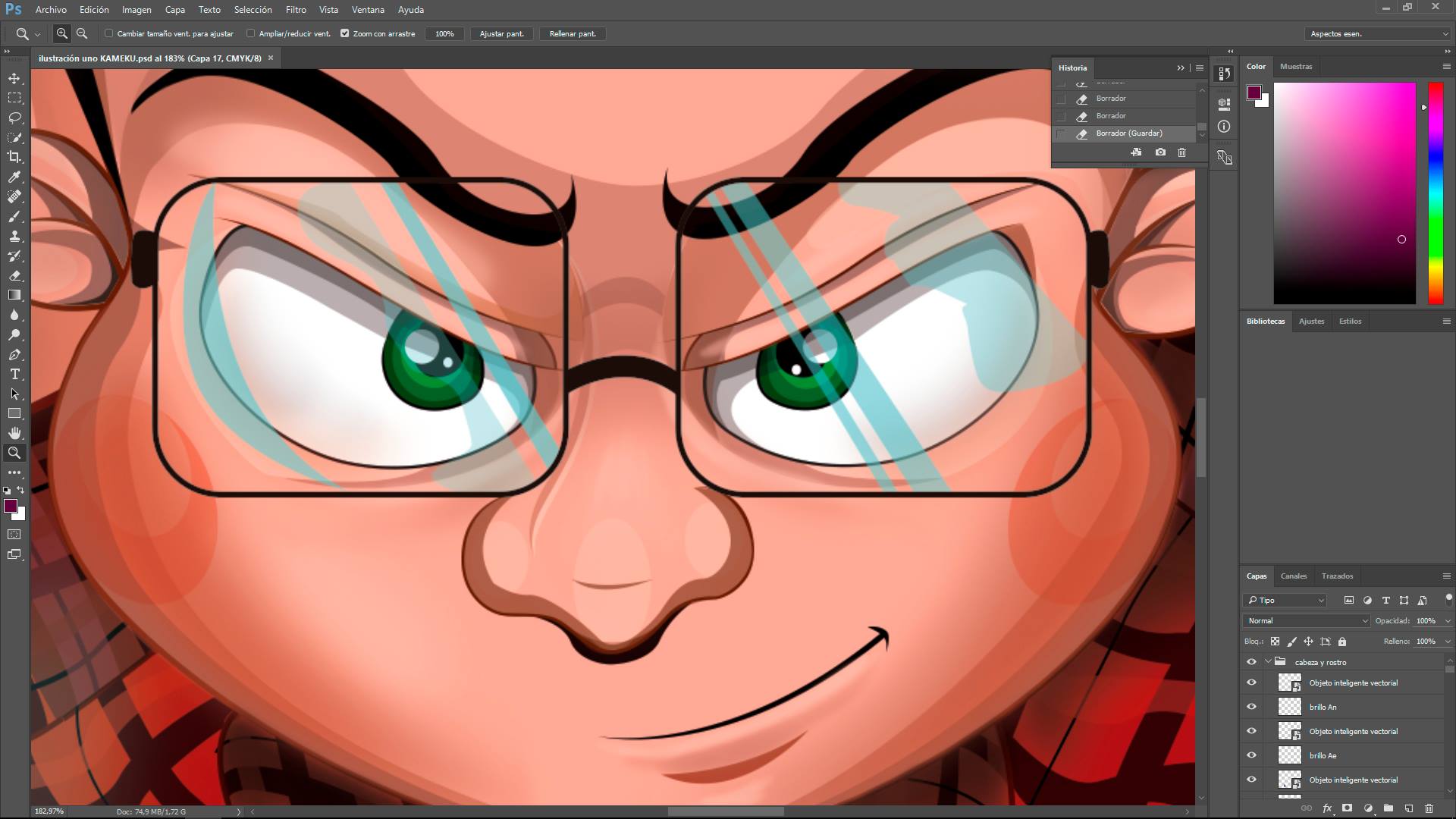Select the Eraser tool
The image size is (1456, 819).
pyautogui.click(x=14, y=275)
